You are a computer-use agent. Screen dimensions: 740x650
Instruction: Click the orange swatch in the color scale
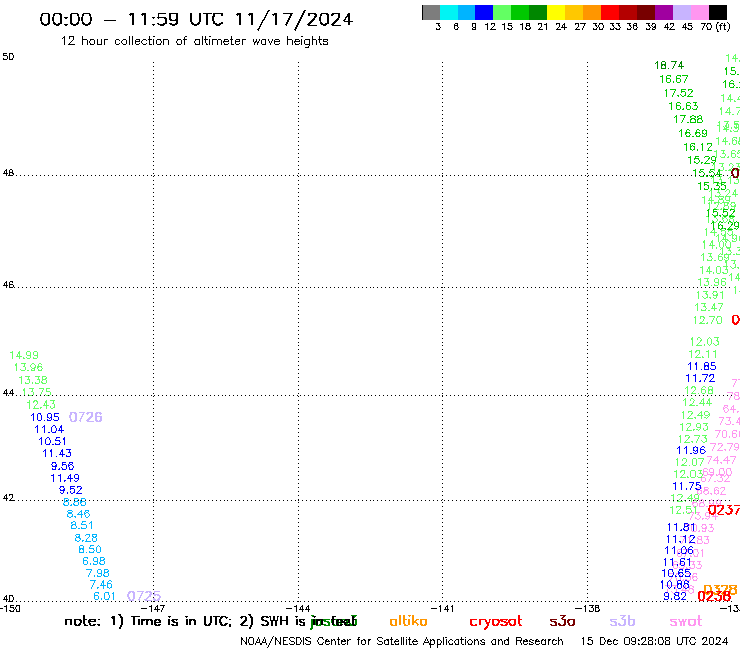[591, 12]
